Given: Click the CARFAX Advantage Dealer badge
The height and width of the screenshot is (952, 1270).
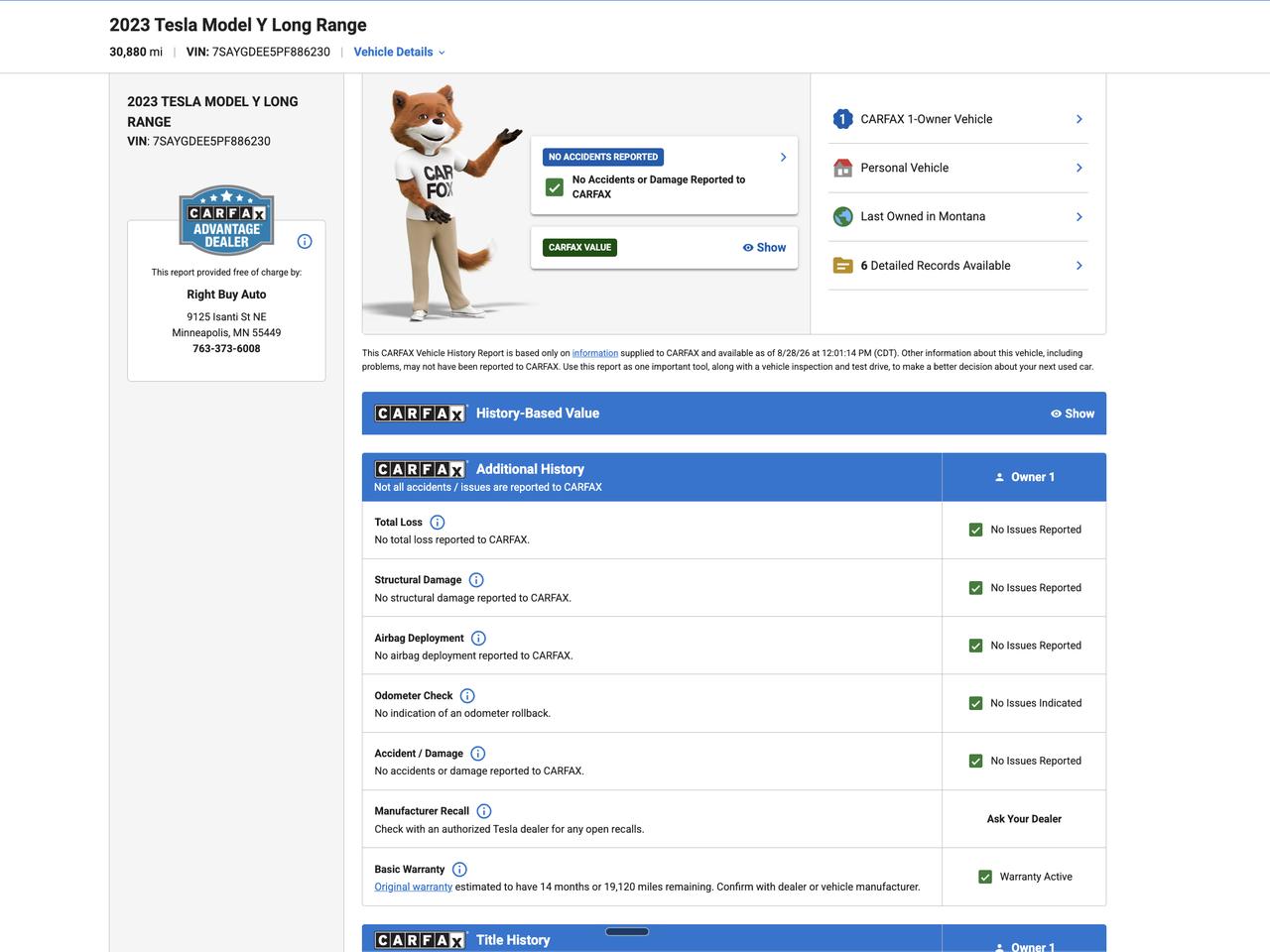Looking at the screenshot, I should tap(226, 220).
